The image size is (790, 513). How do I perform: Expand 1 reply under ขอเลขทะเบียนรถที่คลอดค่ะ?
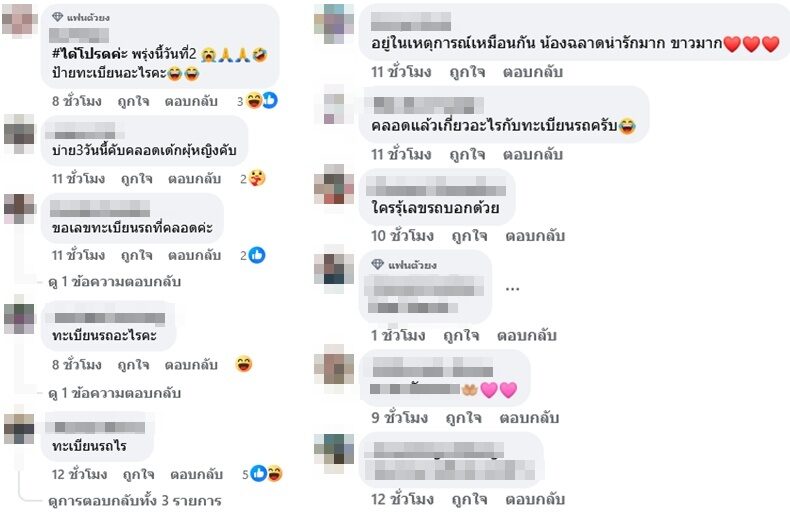(x=114, y=282)
